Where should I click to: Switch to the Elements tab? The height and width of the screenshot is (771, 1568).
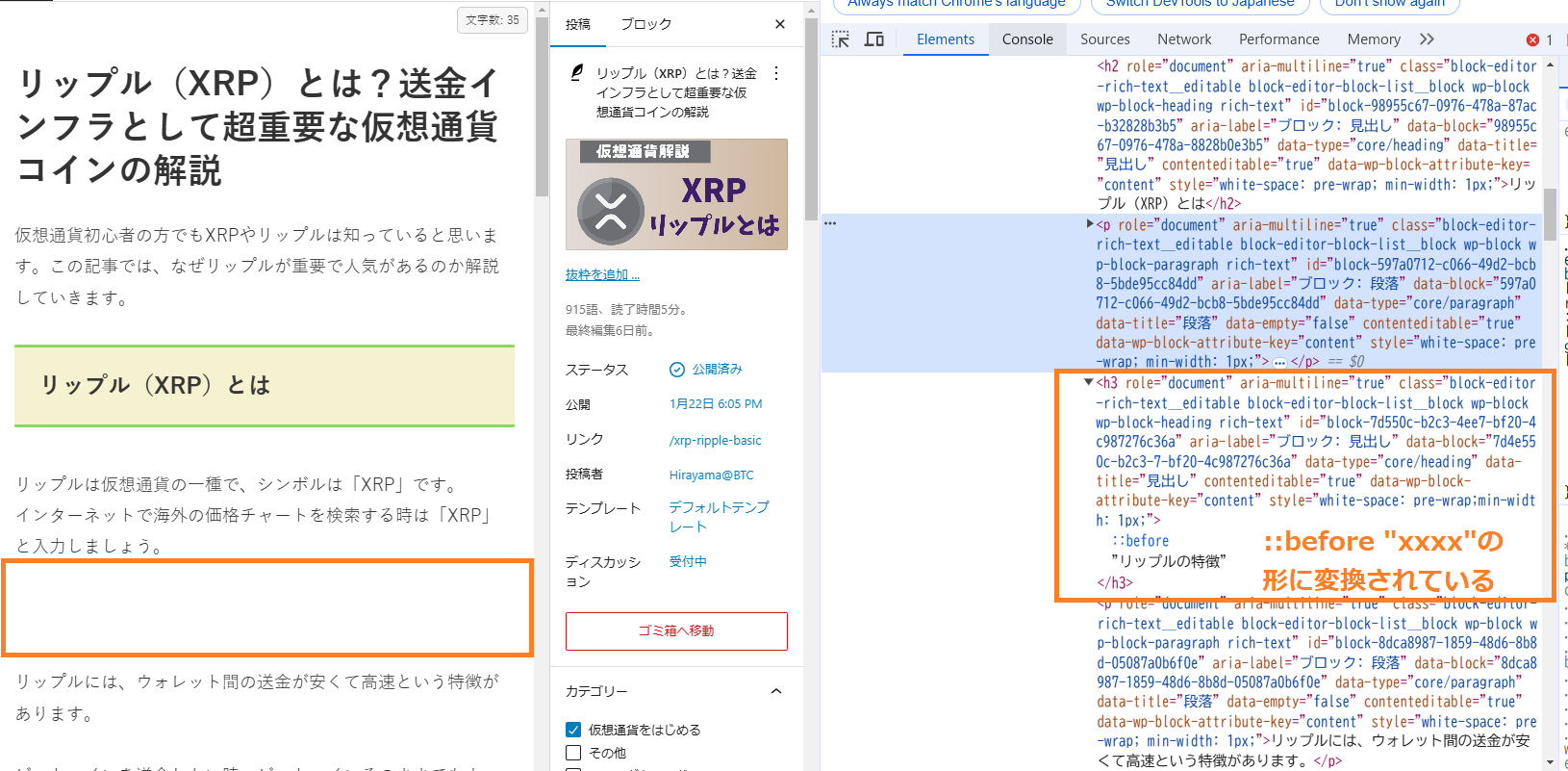[x=946, y=39]
